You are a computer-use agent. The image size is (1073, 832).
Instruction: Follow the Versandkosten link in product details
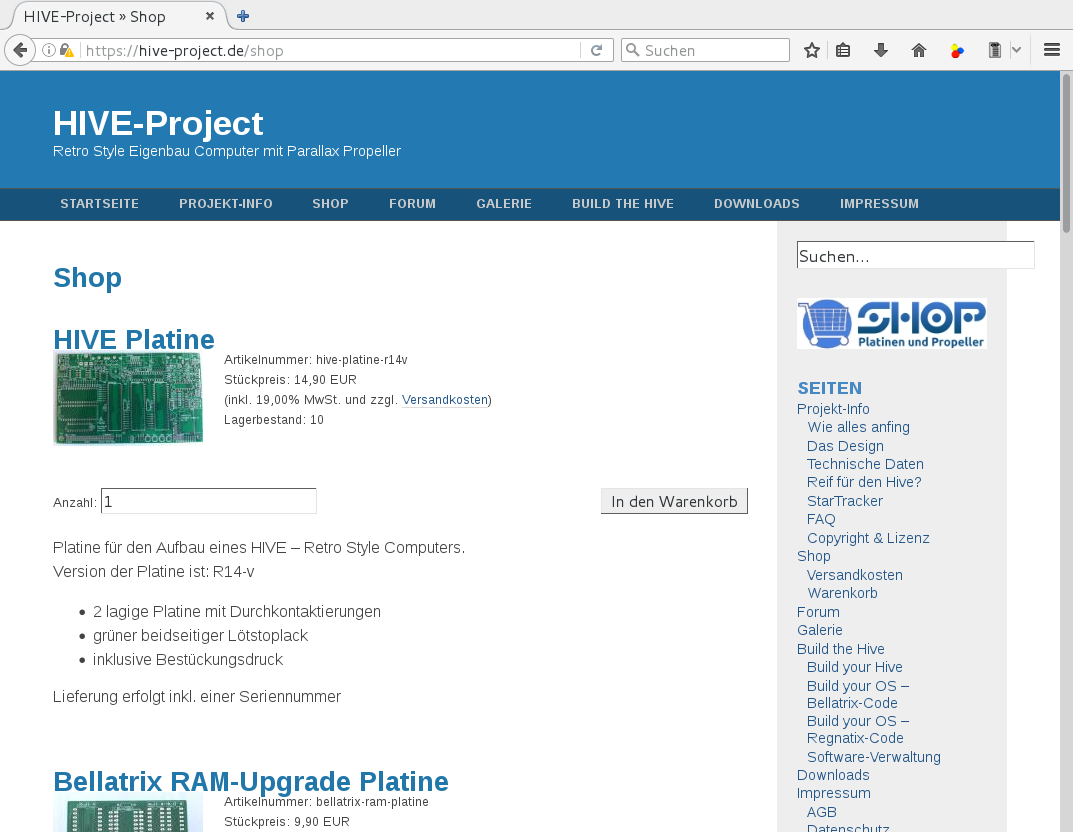click(x=445, y=400)
